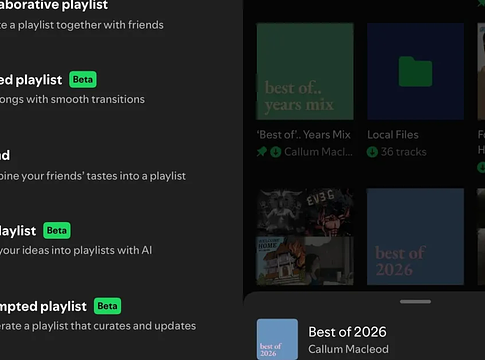Viewport: 485px width, 360px height.
Task: Click the Callum Macl... owner label
Action: 318,152
